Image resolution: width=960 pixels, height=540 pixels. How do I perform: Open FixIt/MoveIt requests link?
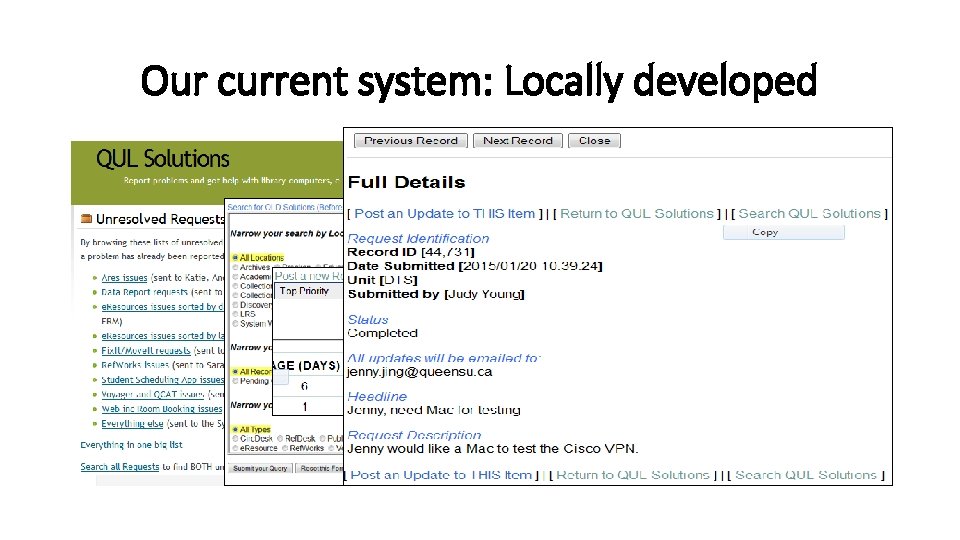point(146,351)
